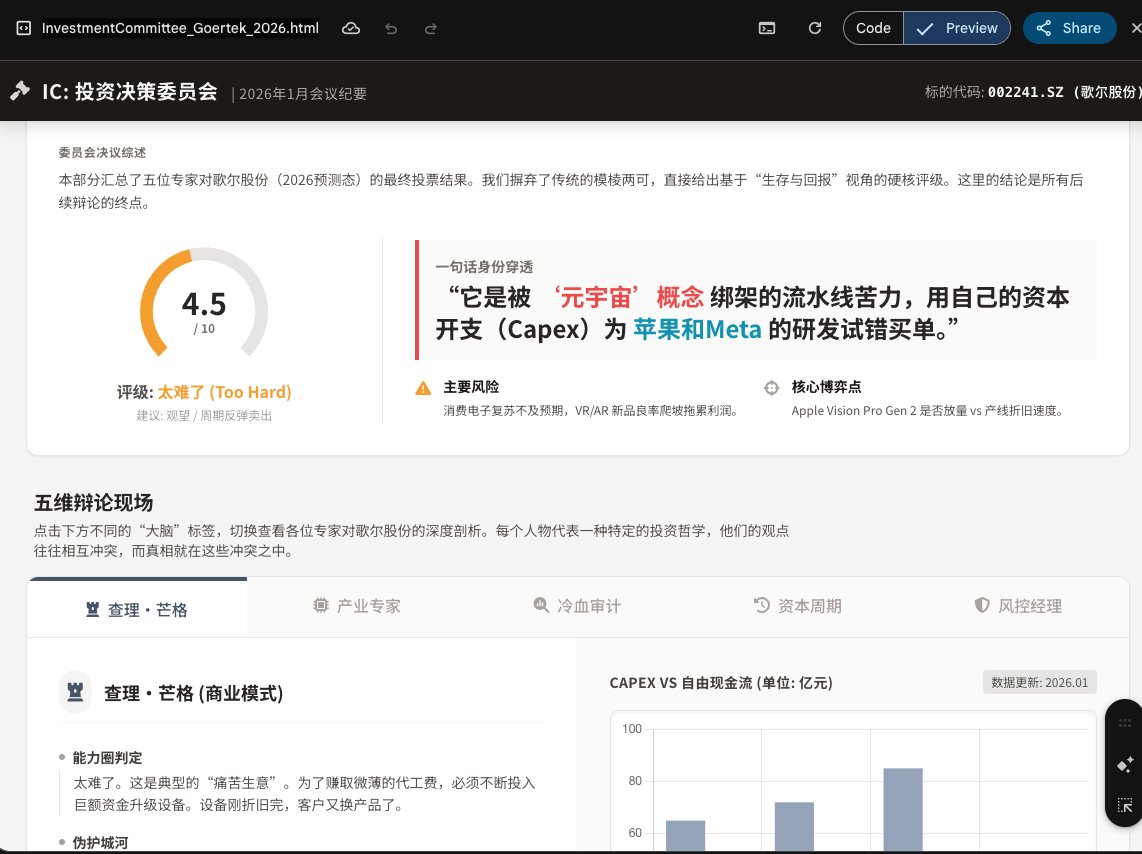Viewport: 1142px width, 854px height.
Task: Switch to Code view
Action: [873, 28]
